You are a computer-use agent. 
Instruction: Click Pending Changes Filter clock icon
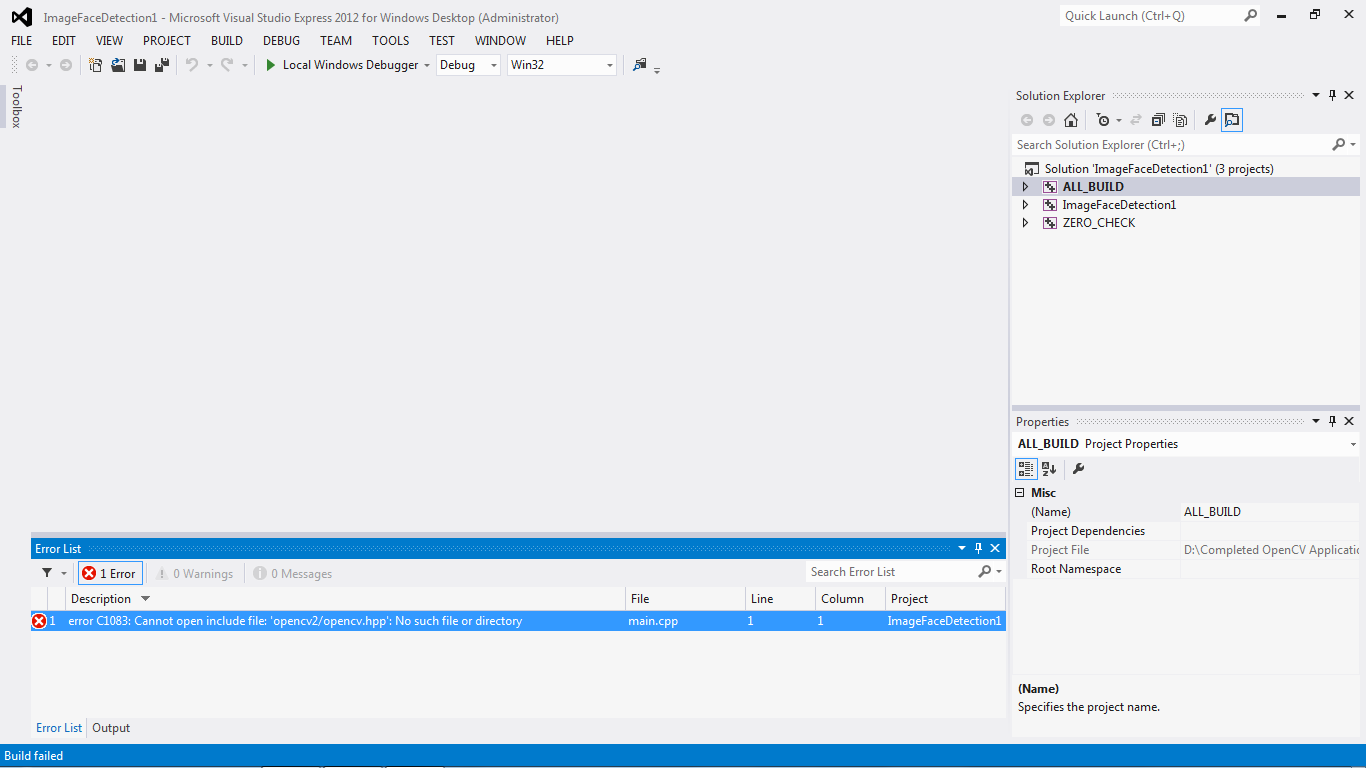pos(1103,120)
